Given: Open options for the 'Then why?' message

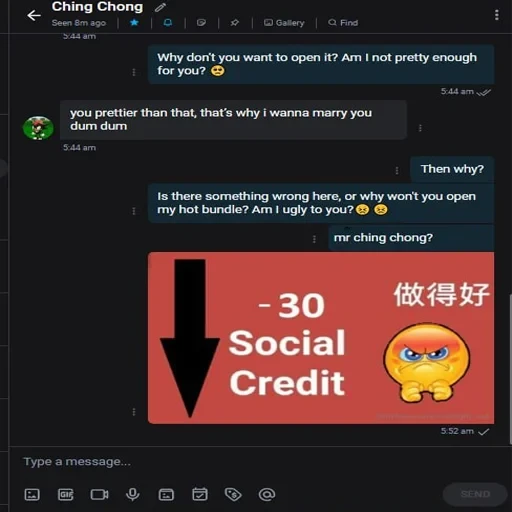Looking at the screenshot, I should (x=397, y=171).
